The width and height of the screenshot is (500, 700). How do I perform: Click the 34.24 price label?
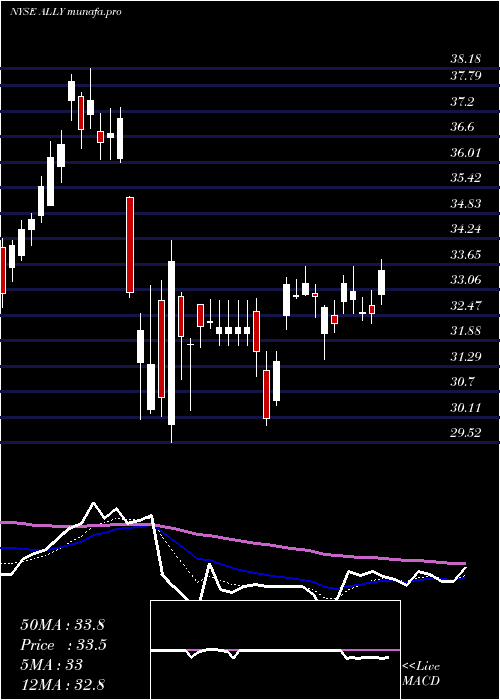pos(465,229)
